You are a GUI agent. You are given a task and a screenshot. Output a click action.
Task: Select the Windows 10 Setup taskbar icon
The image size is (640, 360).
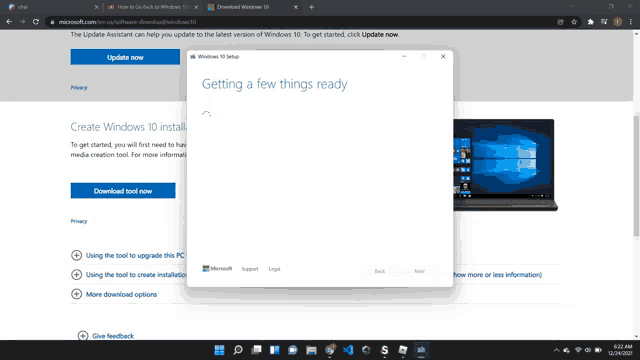coord(421,350)
